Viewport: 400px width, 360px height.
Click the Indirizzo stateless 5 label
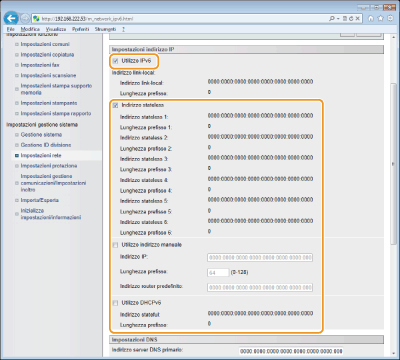tap(144, 201)
